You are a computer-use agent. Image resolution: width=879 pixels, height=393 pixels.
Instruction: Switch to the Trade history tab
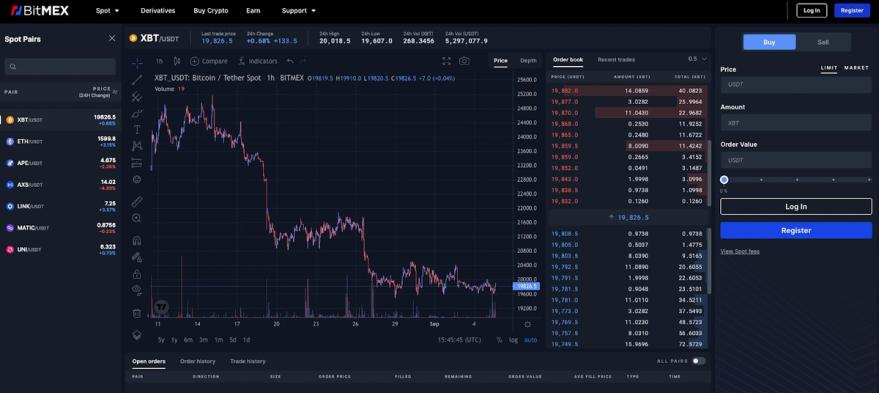coord(248,362)
